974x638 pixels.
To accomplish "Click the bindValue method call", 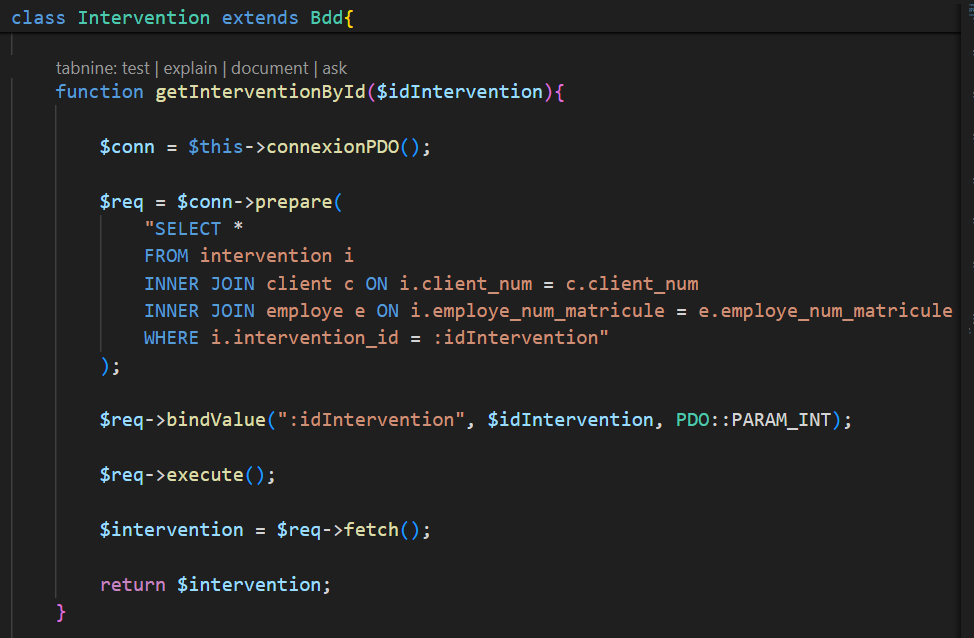I will (216, 420).
